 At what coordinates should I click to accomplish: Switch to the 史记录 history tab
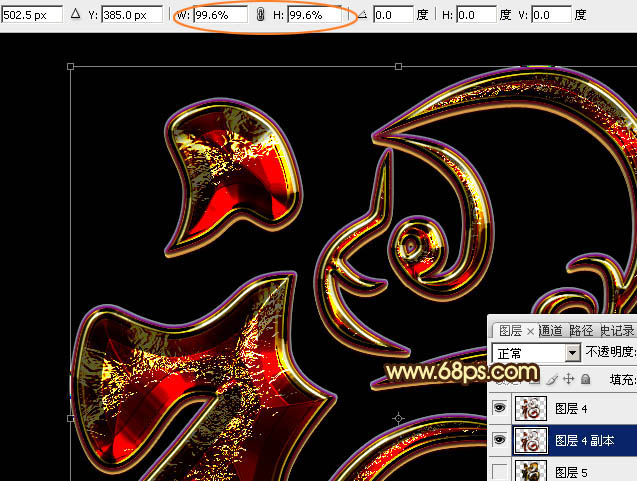(x=617, y=331)
